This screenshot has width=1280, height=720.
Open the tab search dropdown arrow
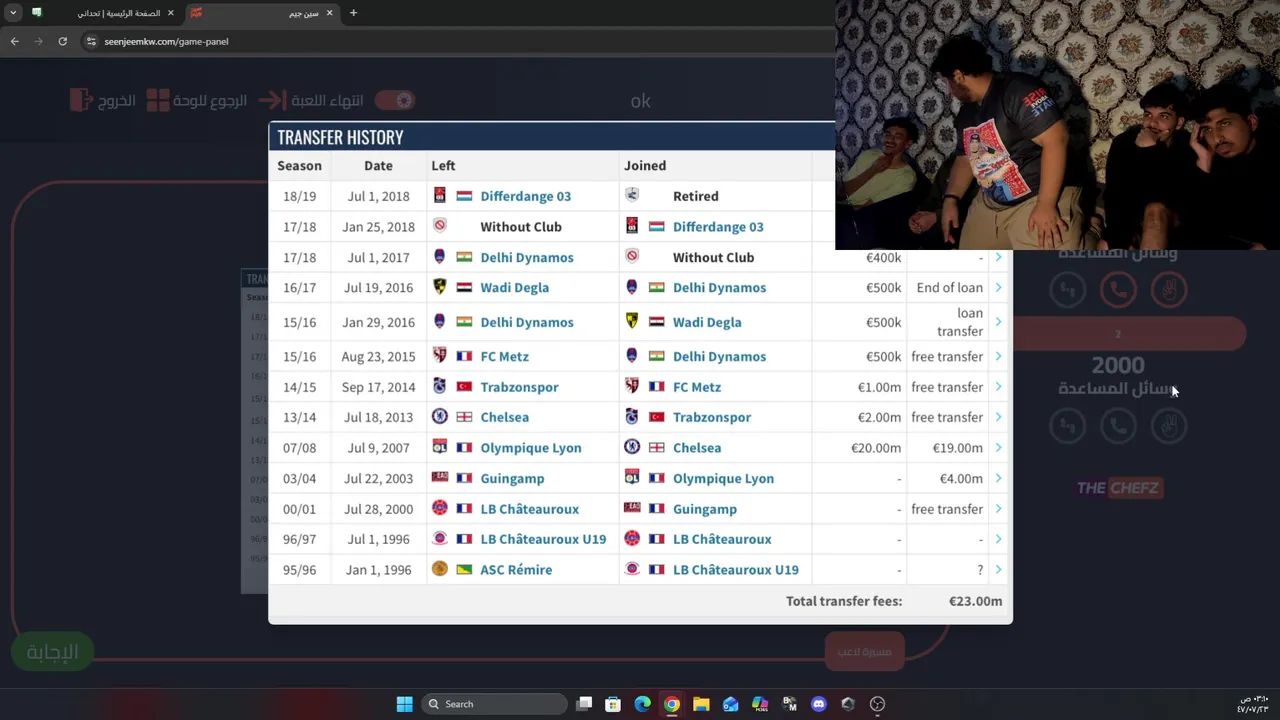13,13
